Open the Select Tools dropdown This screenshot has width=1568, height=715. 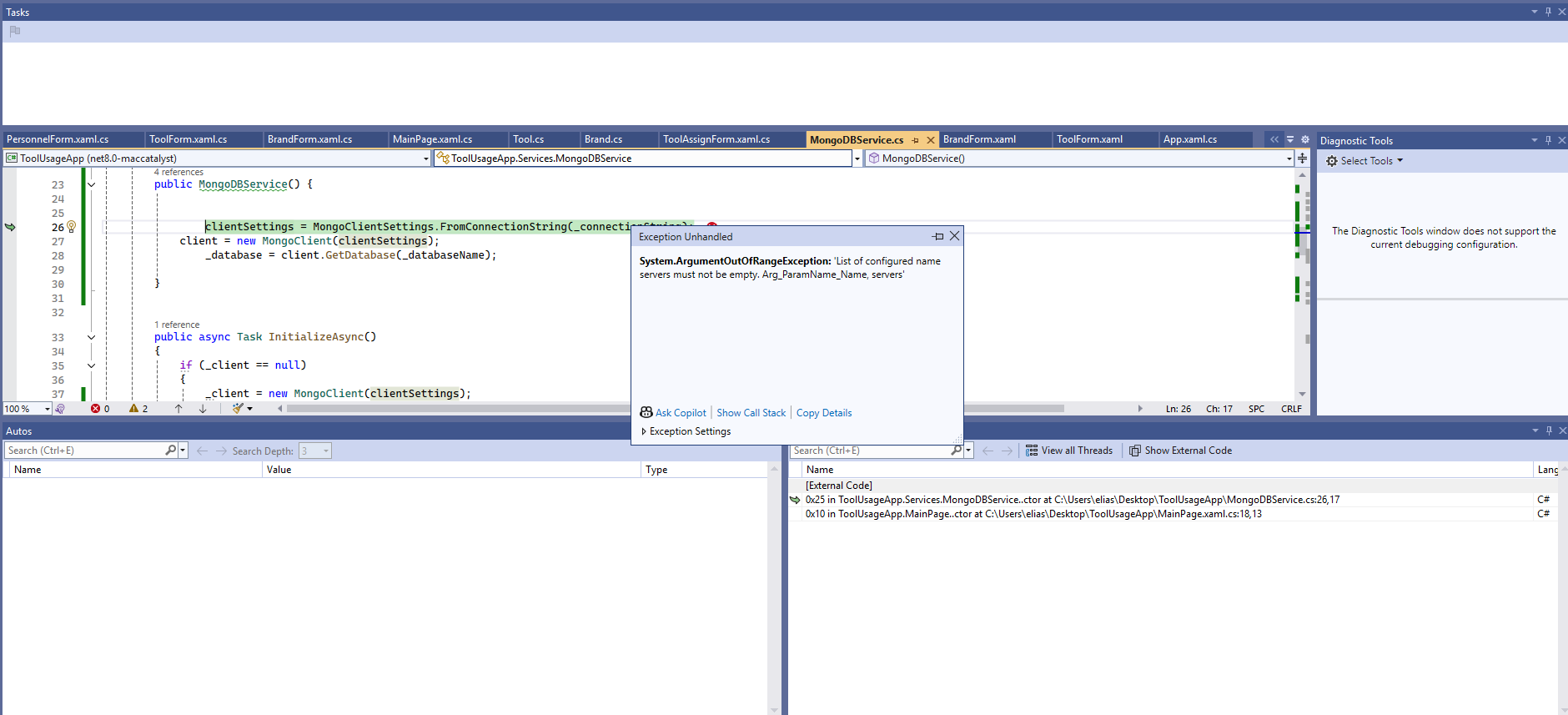coord(1365,161)
